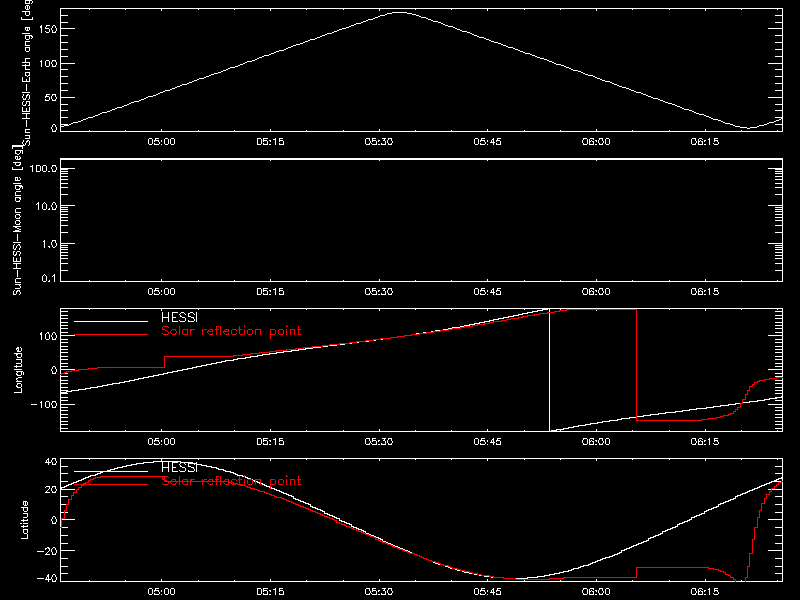Click the 06:15 time label under Longitude plot
This screenshot has height=600, width=800.
click(x=705, y=442)
